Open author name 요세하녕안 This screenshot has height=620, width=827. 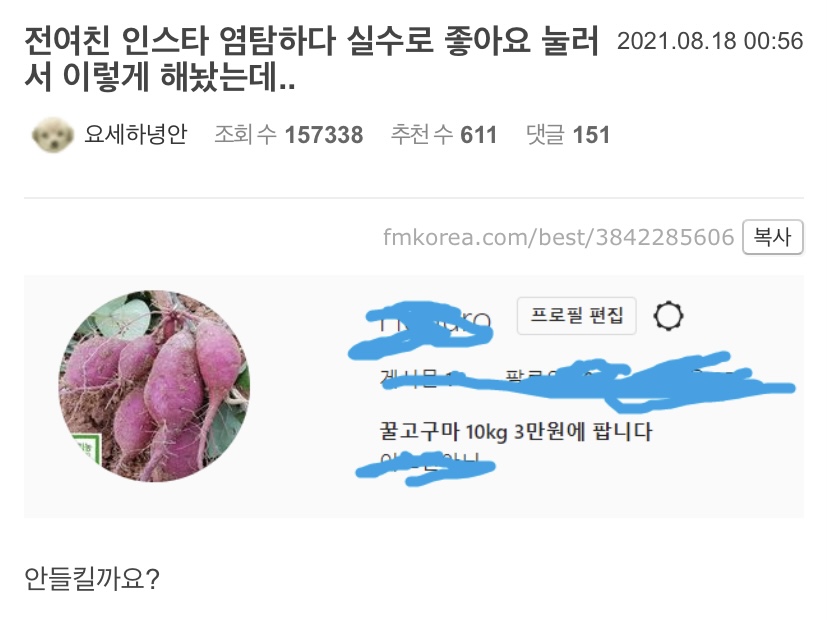(136, 134)
